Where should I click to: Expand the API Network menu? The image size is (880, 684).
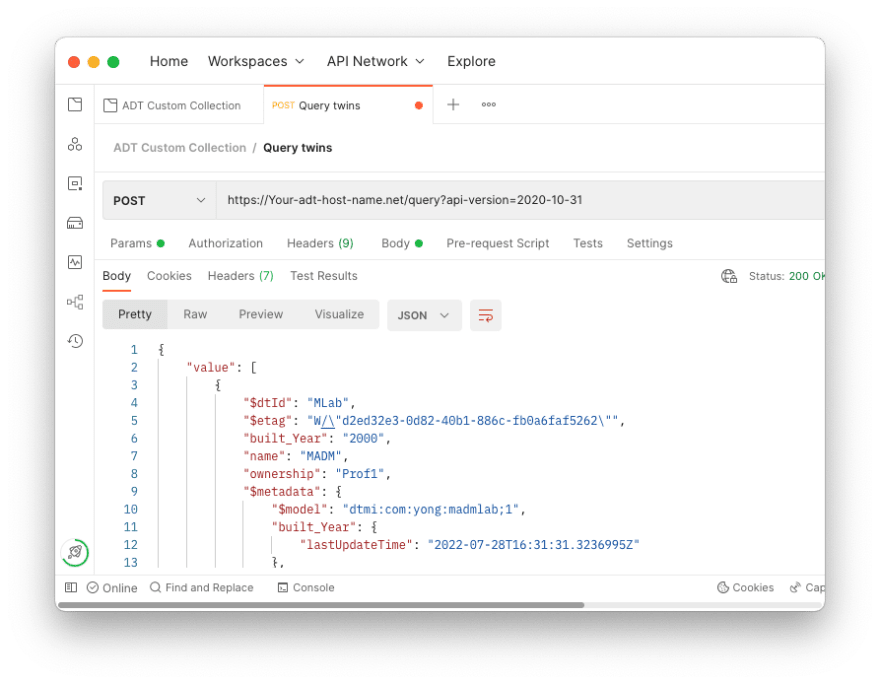pos(375,61)
